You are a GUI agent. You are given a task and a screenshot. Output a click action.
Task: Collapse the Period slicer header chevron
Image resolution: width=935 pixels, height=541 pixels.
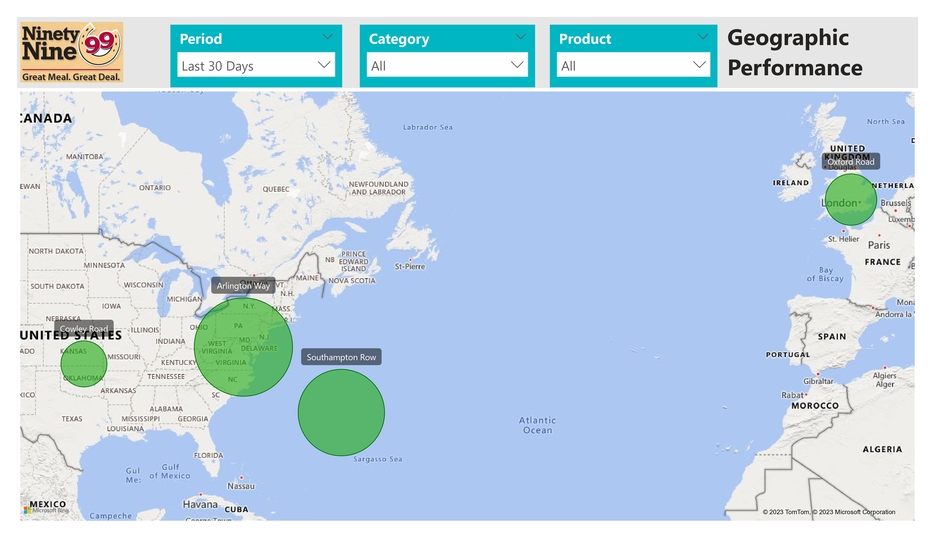tap(328, 37)
